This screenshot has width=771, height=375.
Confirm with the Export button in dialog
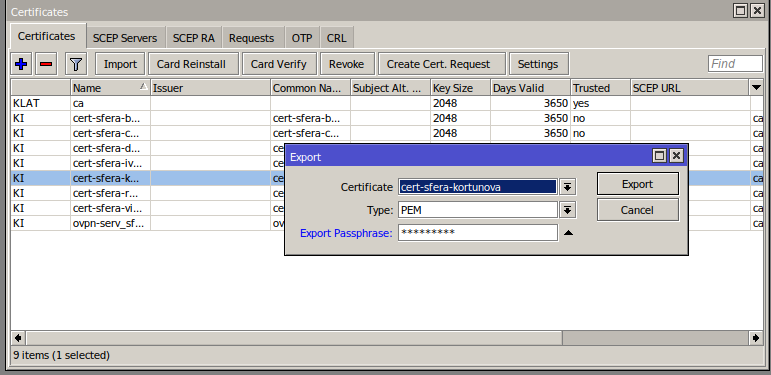pyautogui.click(x=638, y=184)
